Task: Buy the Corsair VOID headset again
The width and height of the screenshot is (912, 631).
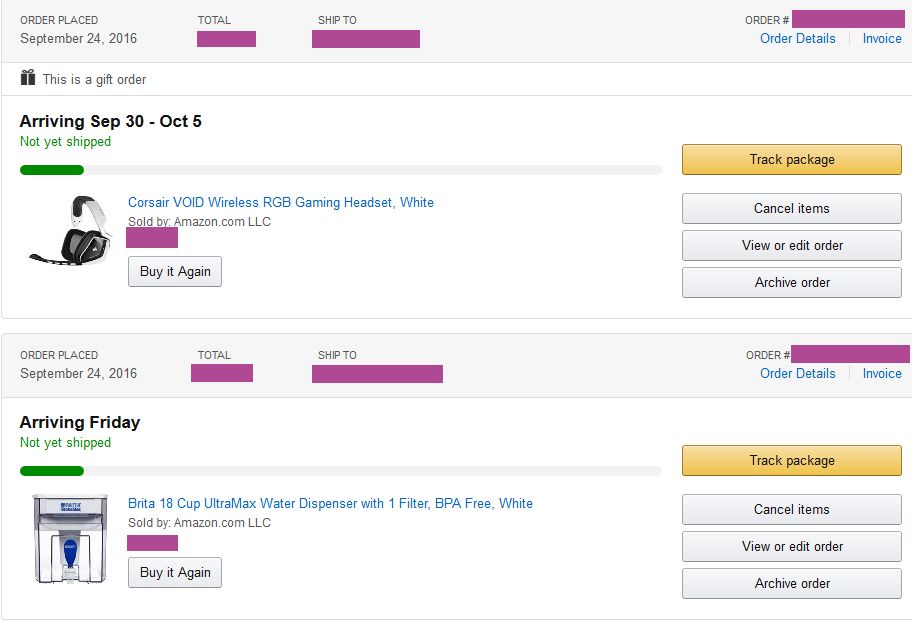Action: tap(175, 272)
